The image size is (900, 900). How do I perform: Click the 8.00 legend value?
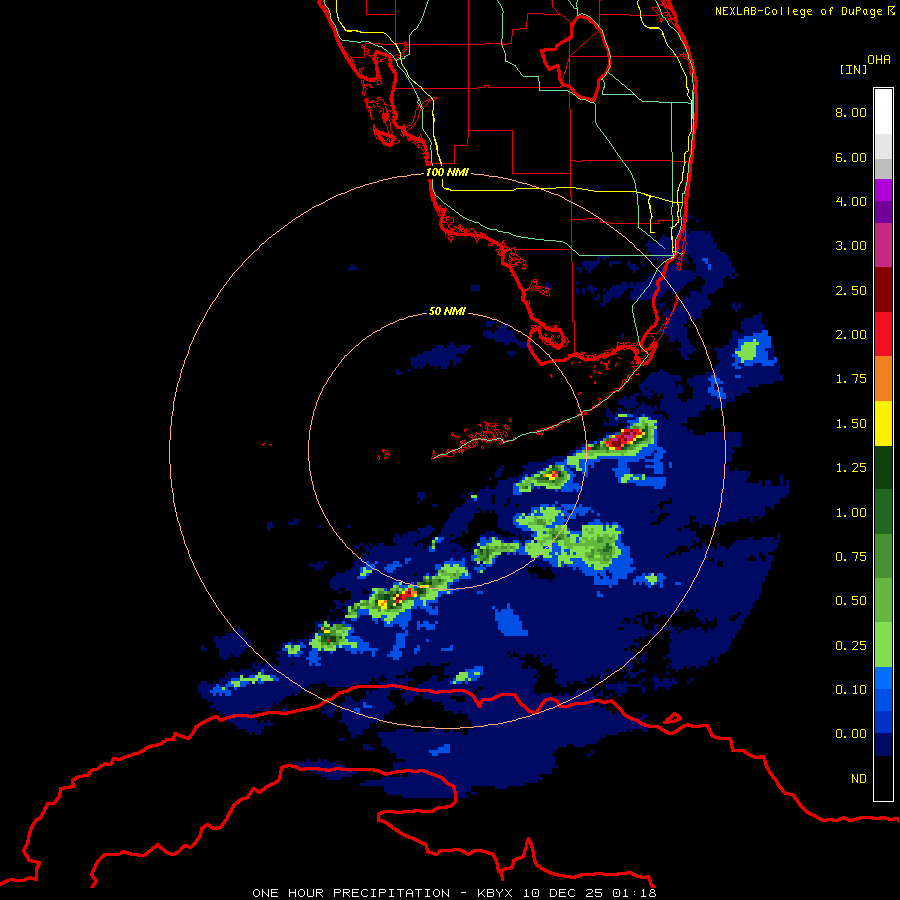click(851, 112)
